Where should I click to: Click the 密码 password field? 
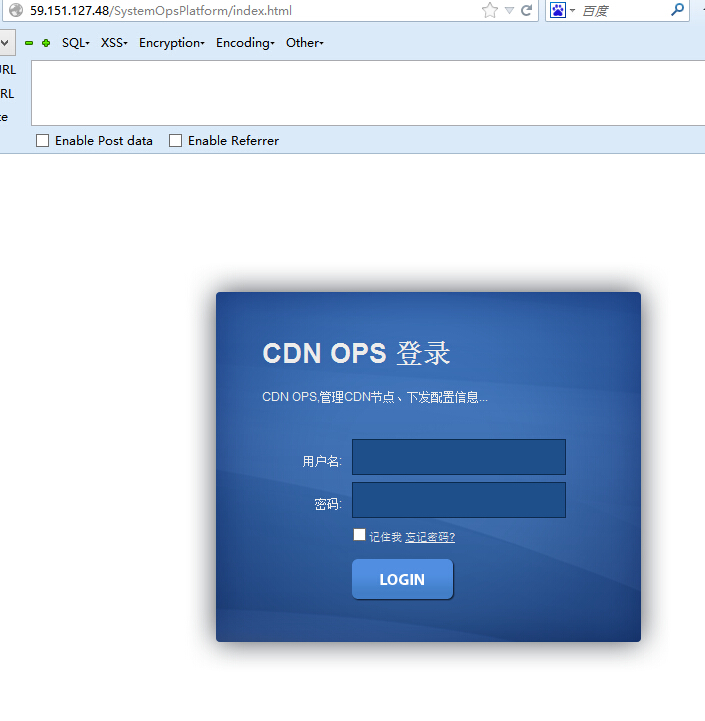click(459, 500)
